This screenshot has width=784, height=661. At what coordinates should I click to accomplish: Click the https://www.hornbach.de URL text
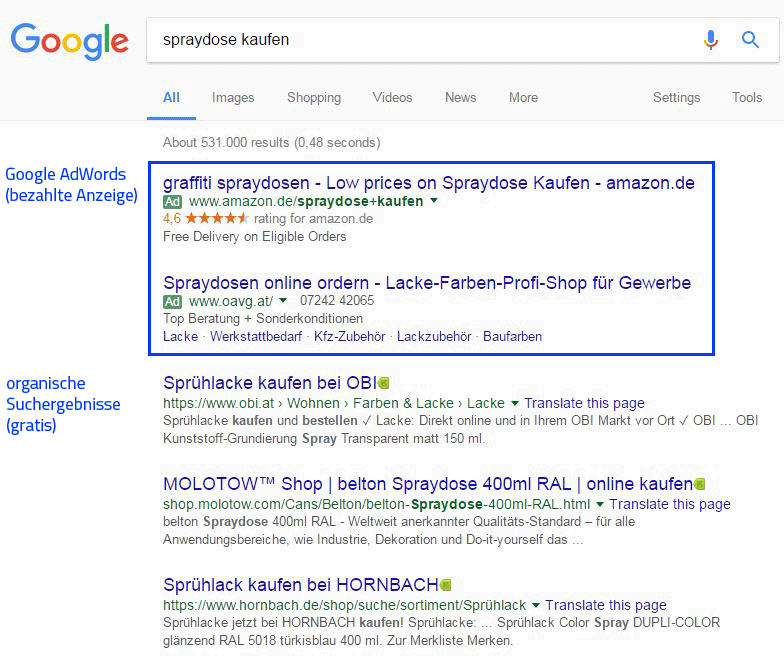click(x=344, y=605)
